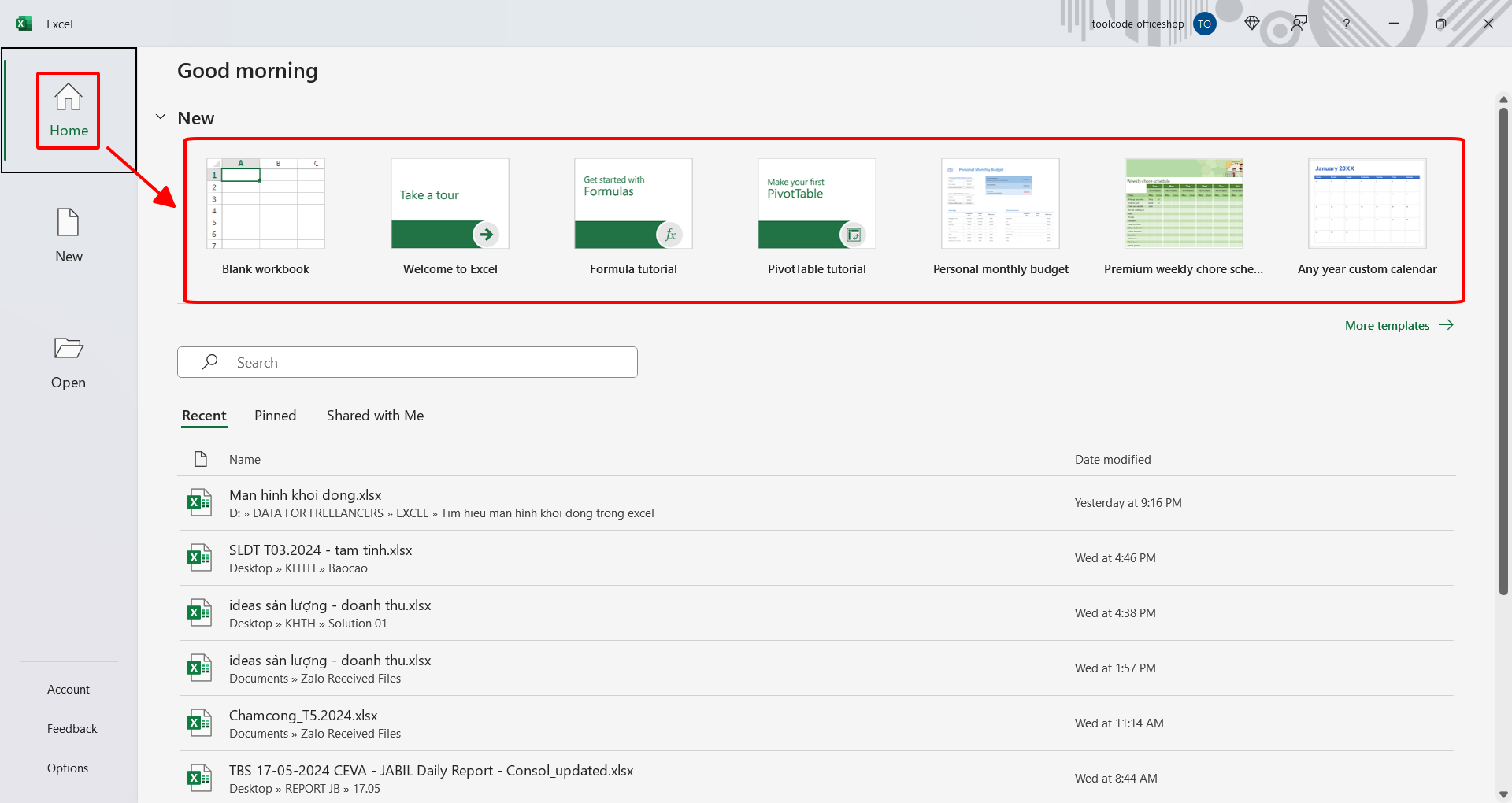Switch to the Shared with Me tab
1512x803 pixels.
click(375, 416)
